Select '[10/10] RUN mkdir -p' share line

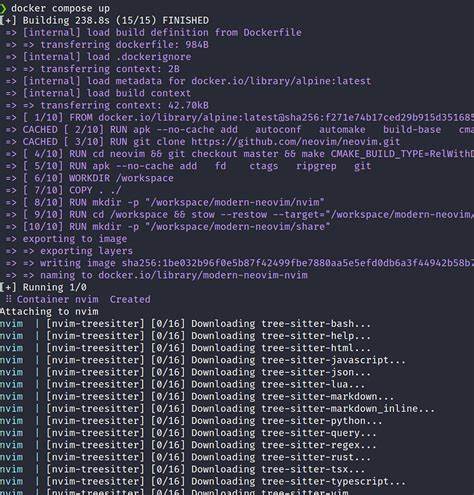coord(168,227)
